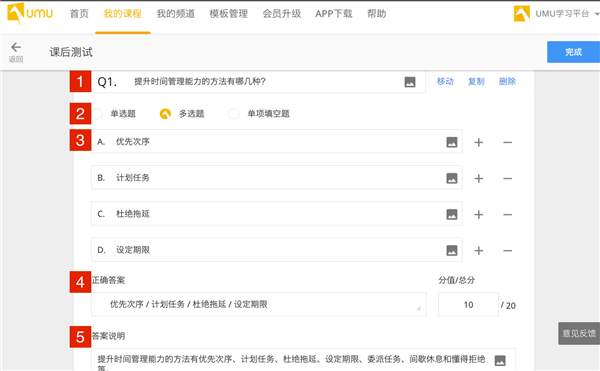The image size is (600, 371).
Task: Click the 删除 link for Q1
Action: click(x=507, y=81)
